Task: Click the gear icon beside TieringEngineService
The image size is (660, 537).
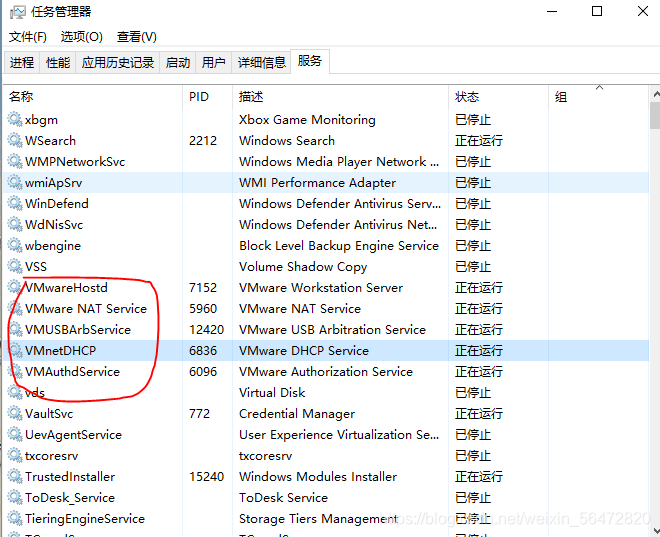Action: (15, 518)
